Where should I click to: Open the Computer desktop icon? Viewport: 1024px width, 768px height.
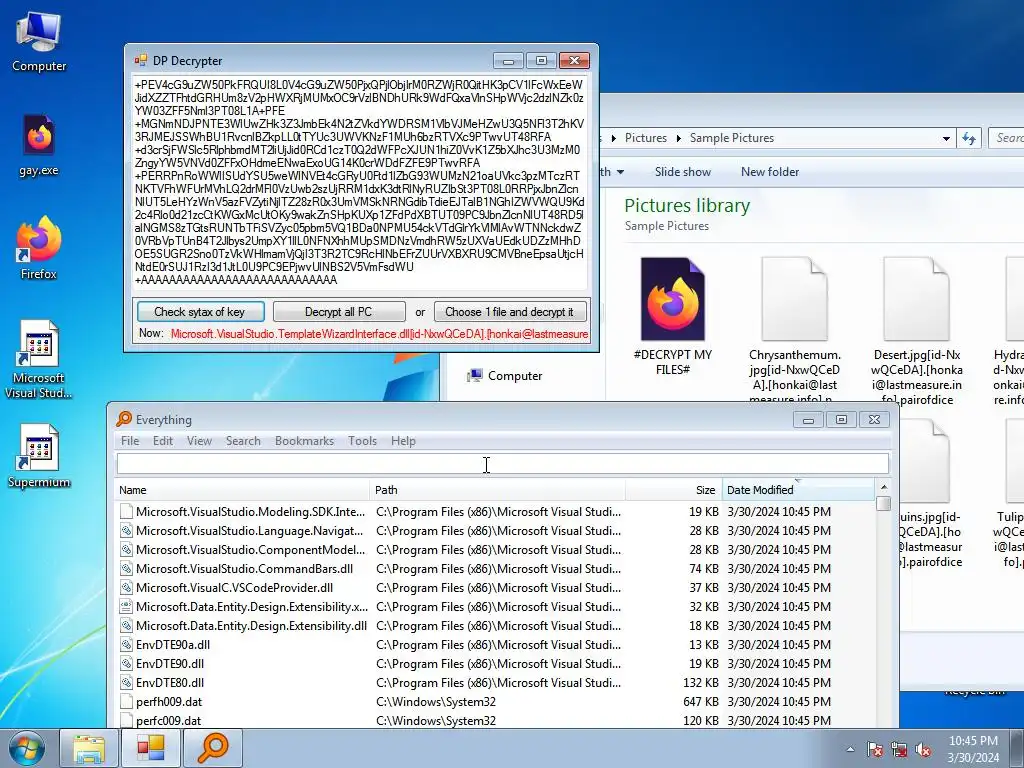click(x=39, y=42)
